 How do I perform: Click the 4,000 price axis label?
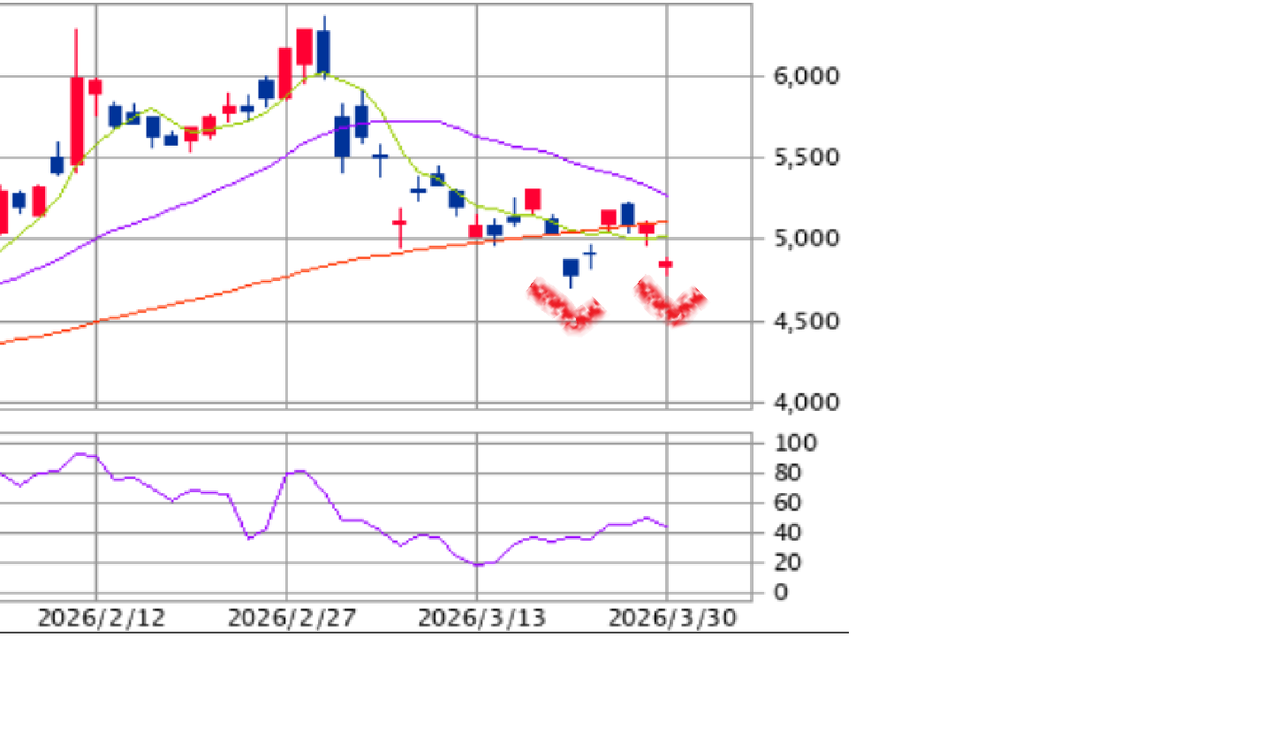tap(805, 402)
